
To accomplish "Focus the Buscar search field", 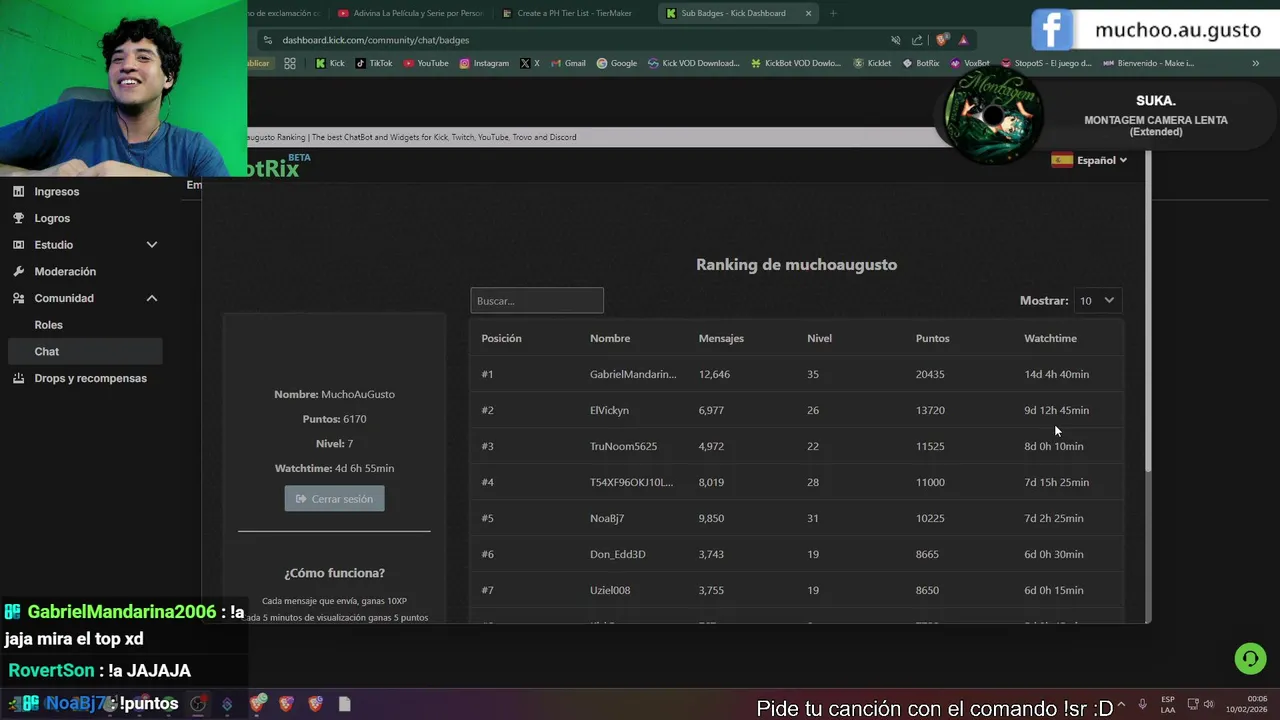I will 537,301.
